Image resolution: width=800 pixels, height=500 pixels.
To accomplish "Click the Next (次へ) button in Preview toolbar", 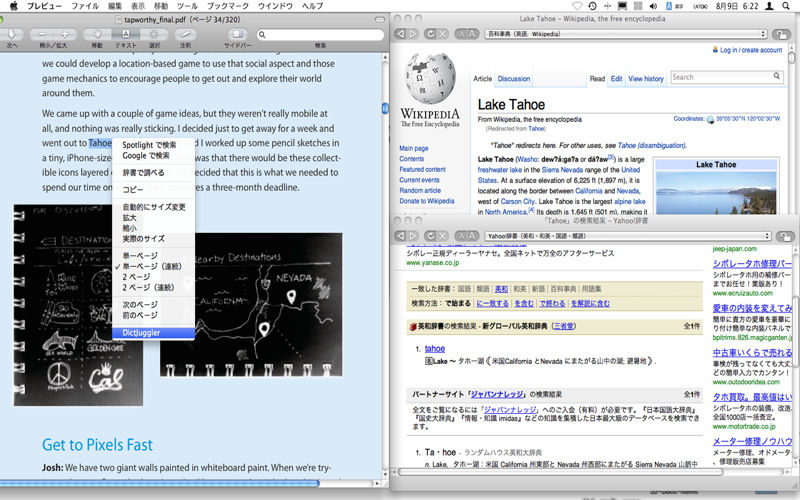I will [11, 35].
